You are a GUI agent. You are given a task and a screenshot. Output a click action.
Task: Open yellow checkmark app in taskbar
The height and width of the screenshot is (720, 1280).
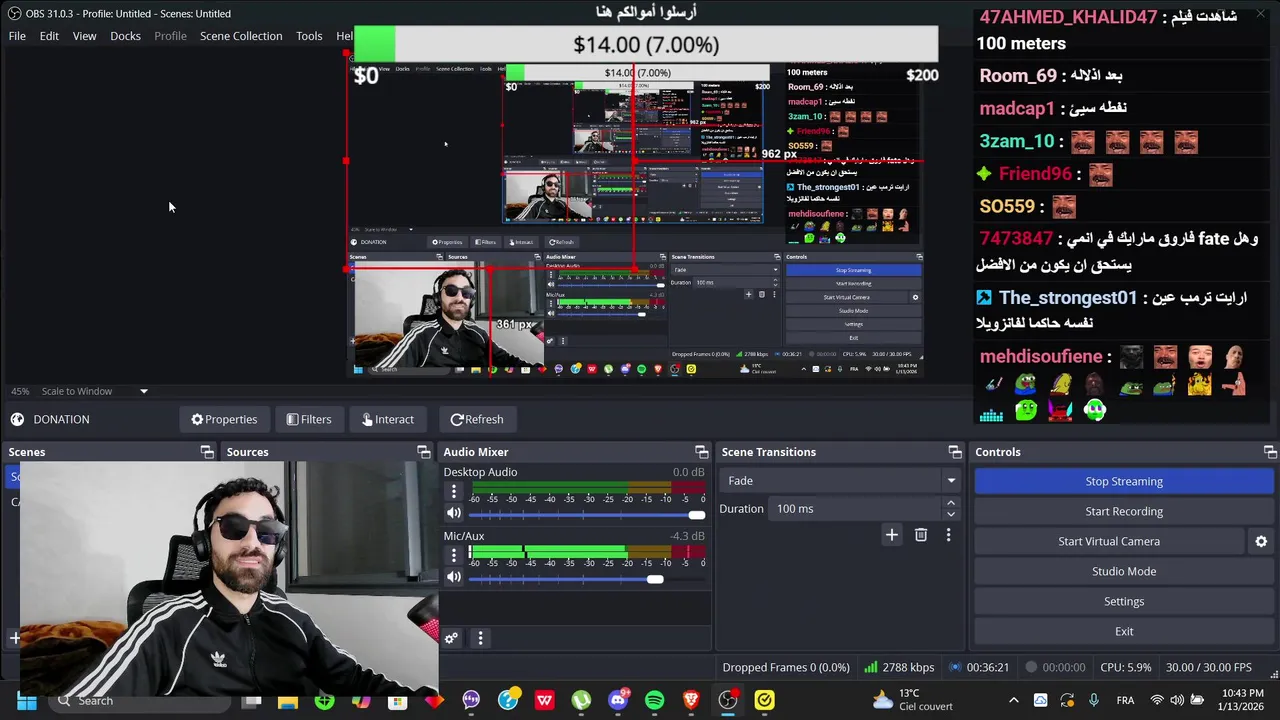point(765,700)
